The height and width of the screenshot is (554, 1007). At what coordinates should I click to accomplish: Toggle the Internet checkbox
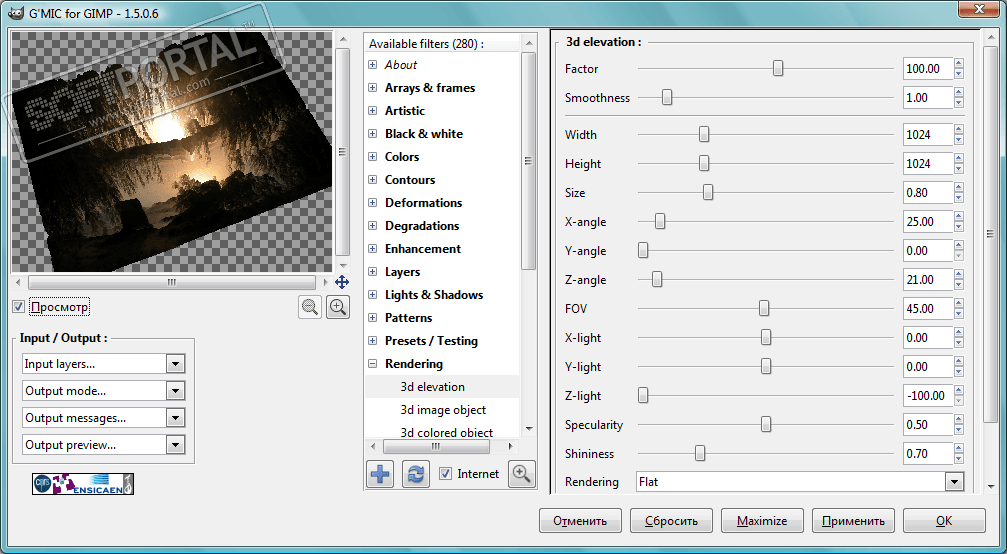(x=445, y=474)
